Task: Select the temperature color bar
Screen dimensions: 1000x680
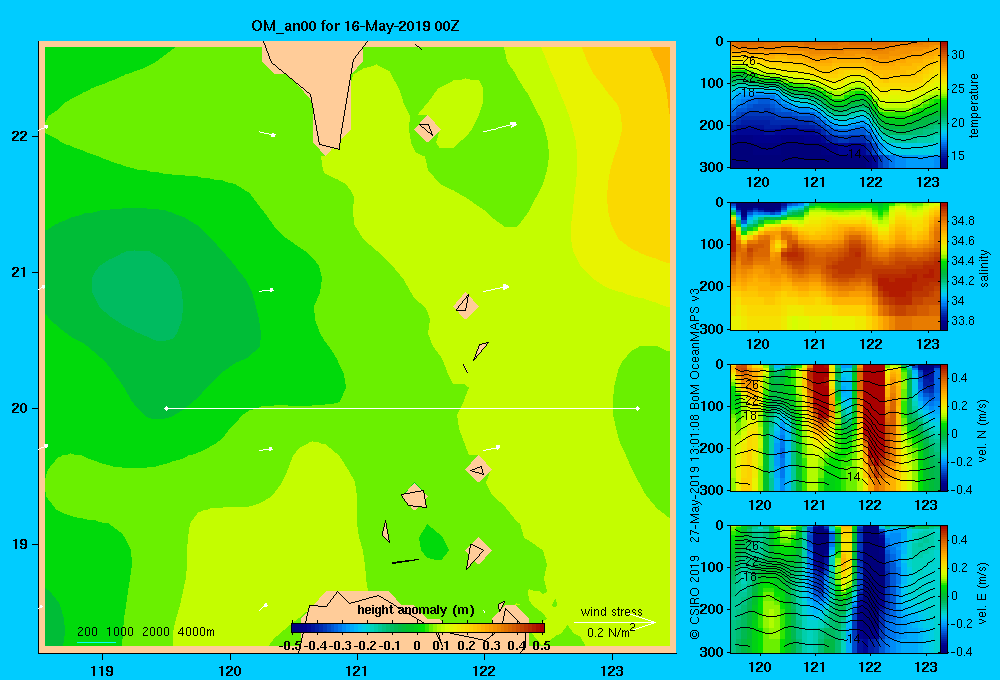Action: point(944,105)
